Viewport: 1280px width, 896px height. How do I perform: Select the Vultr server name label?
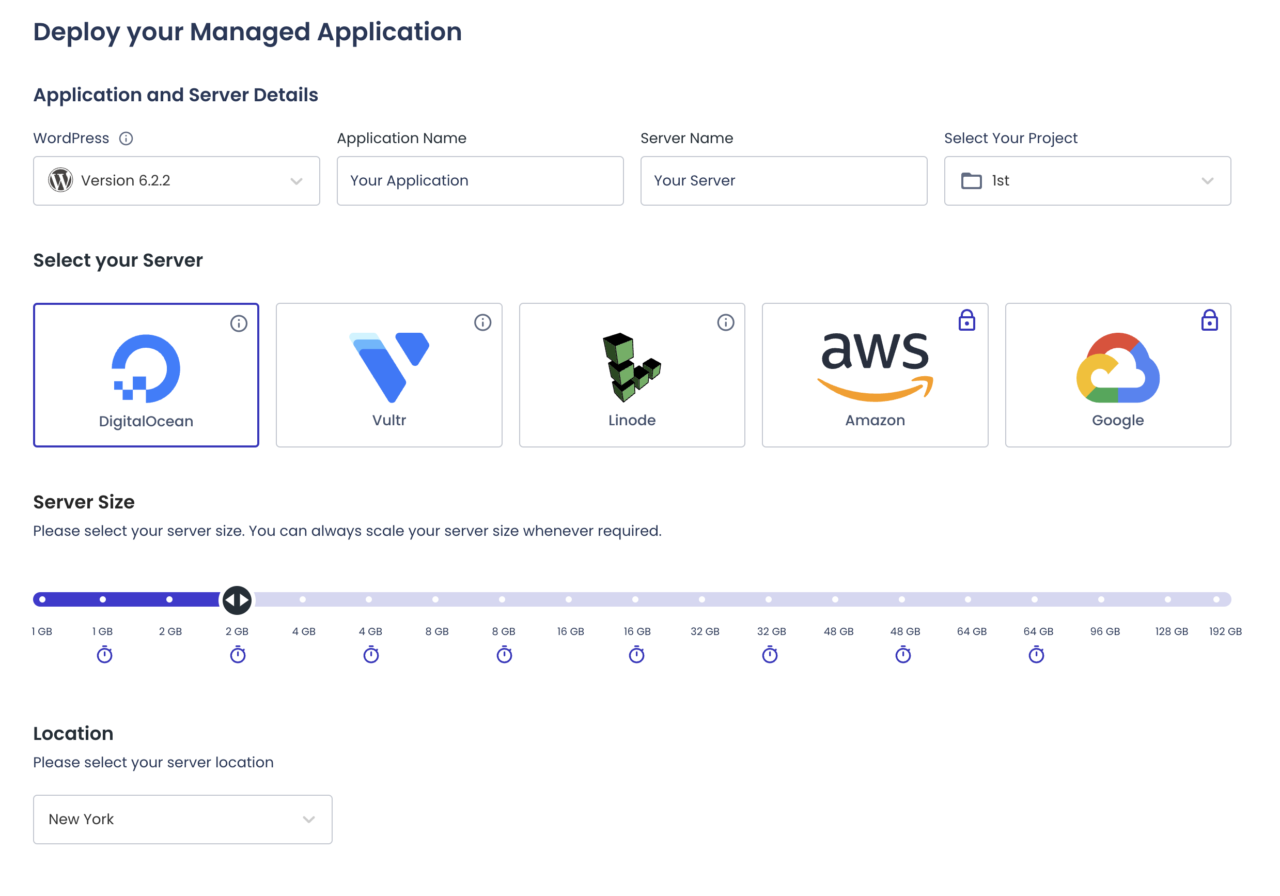pyautogui.click(x=389, y=420)
